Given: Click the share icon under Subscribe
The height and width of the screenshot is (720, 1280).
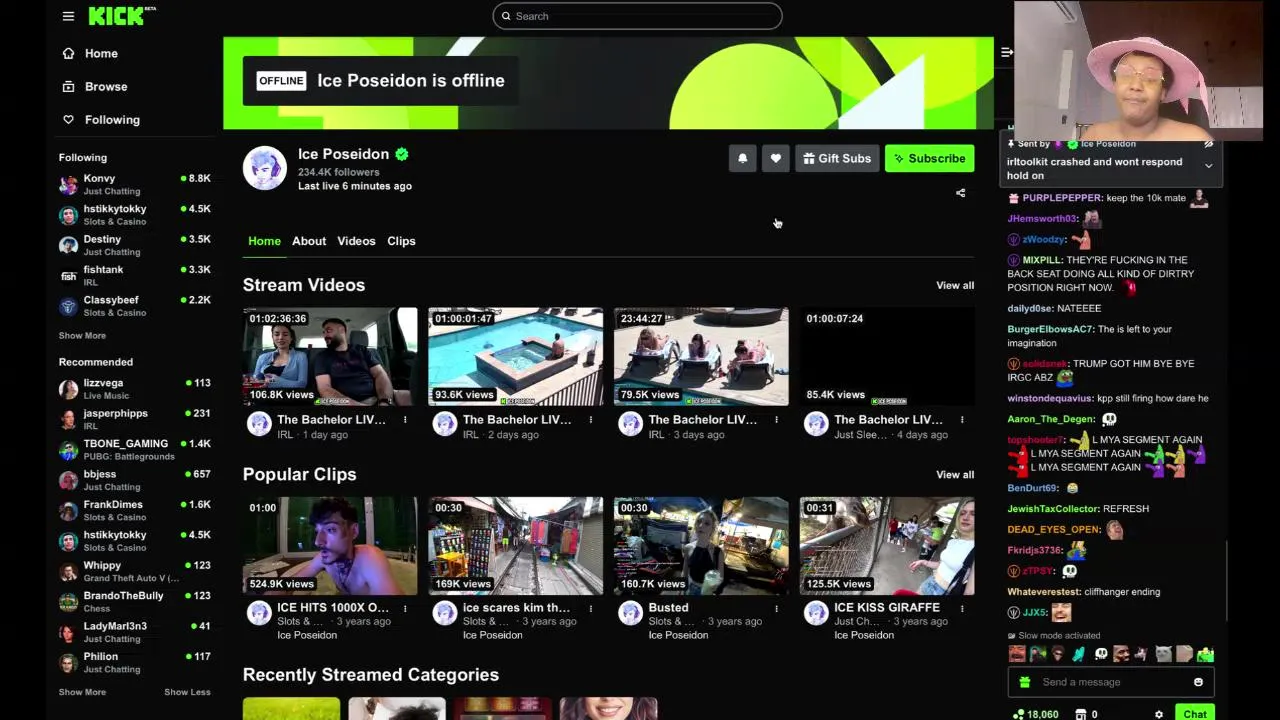Looking at the screenshot, I should [961, 193].
